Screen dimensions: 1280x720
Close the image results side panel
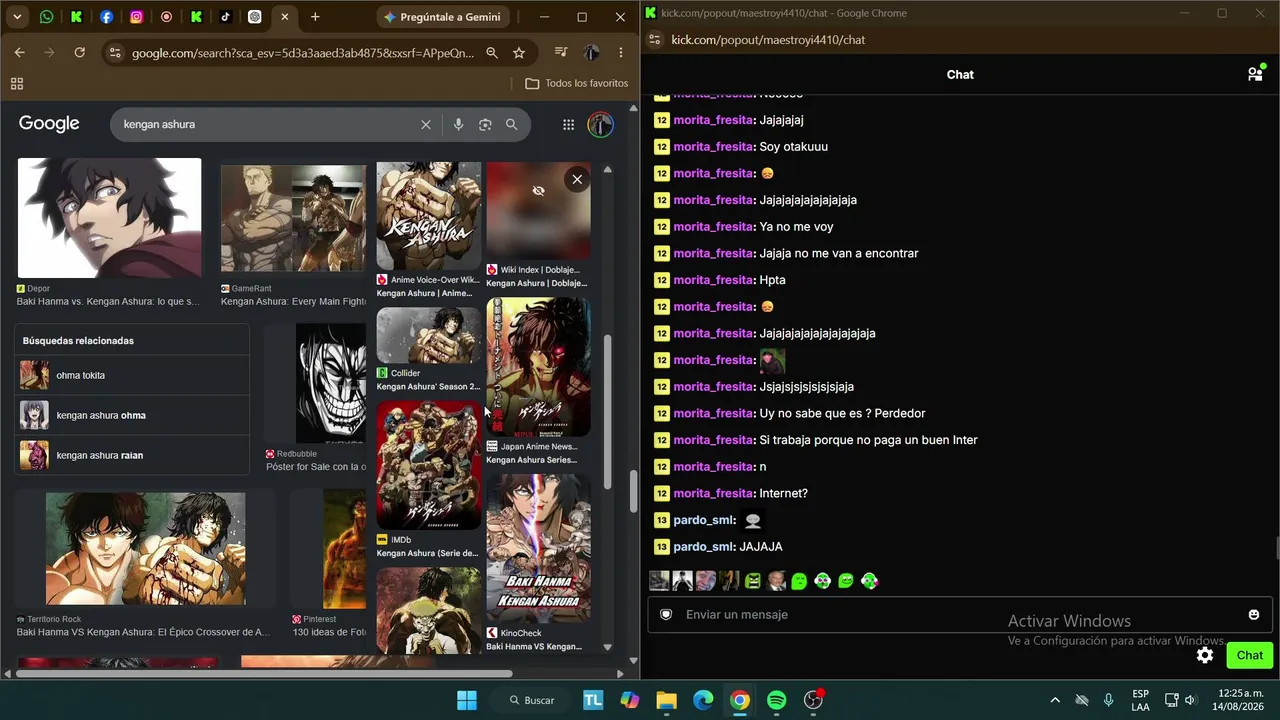577,179
